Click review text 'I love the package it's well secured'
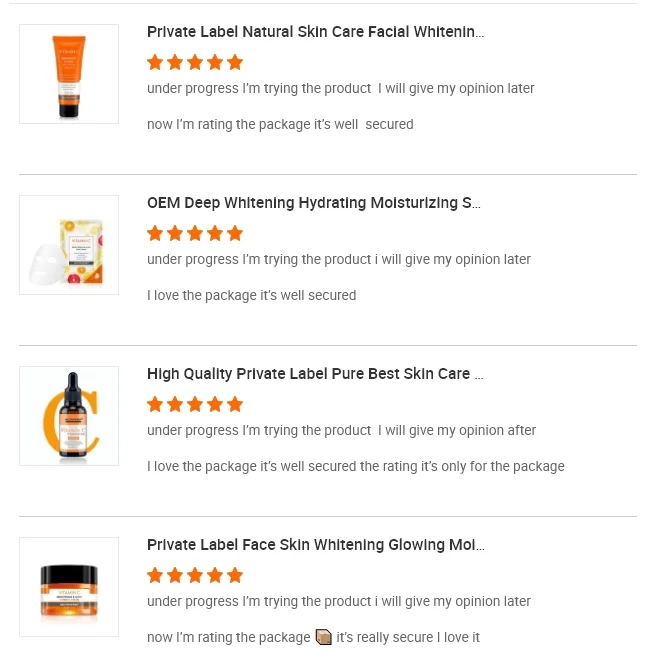 tap(251, 296)
